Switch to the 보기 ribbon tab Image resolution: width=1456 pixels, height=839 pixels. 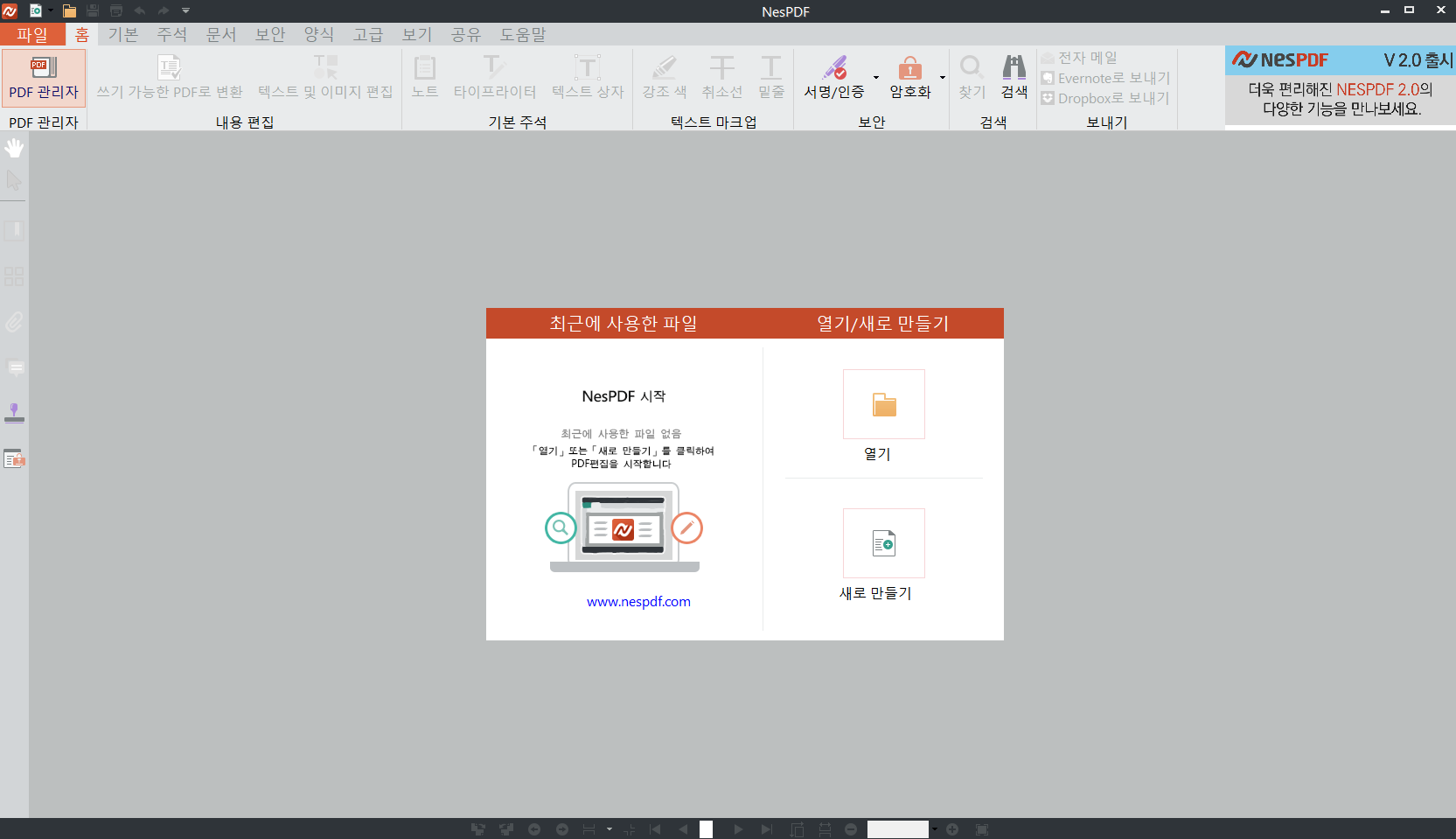[417, 34]
